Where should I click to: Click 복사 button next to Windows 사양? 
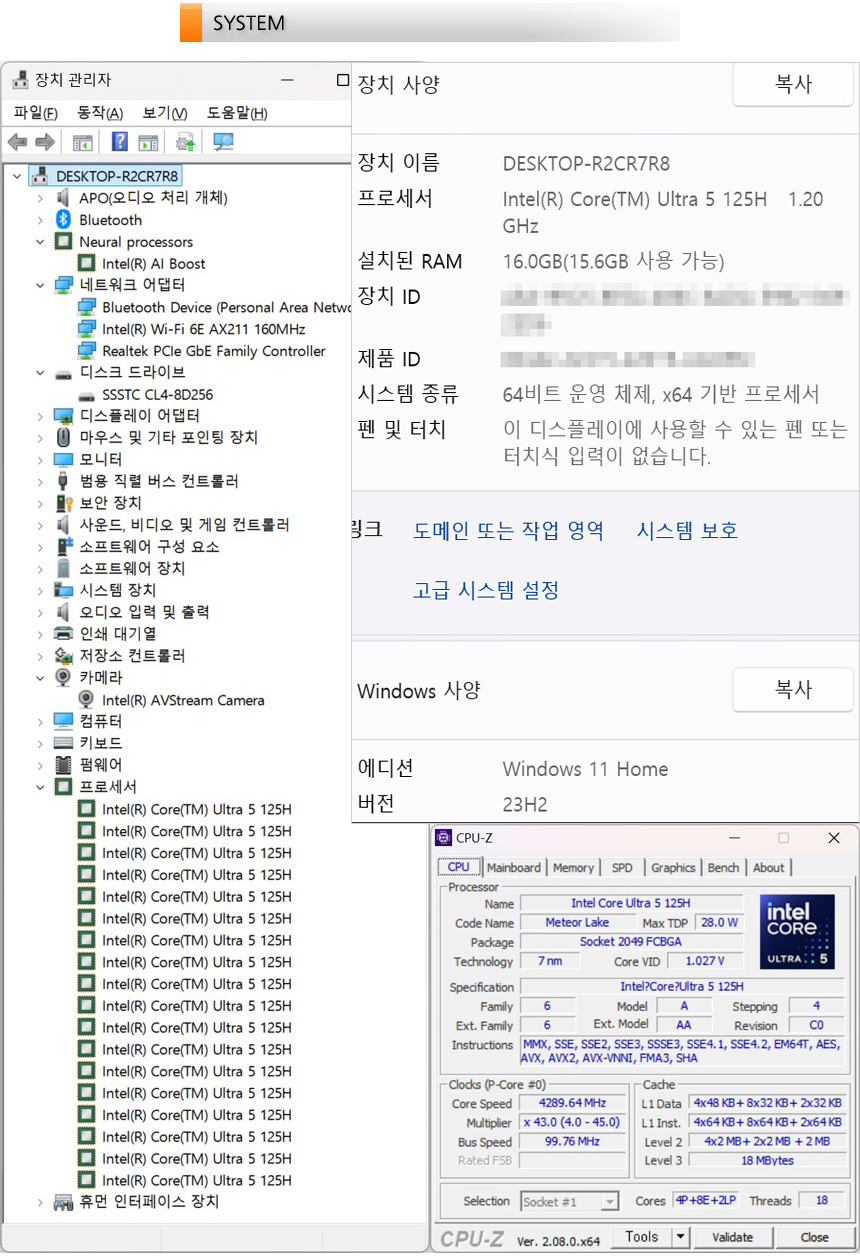(793, 689)
